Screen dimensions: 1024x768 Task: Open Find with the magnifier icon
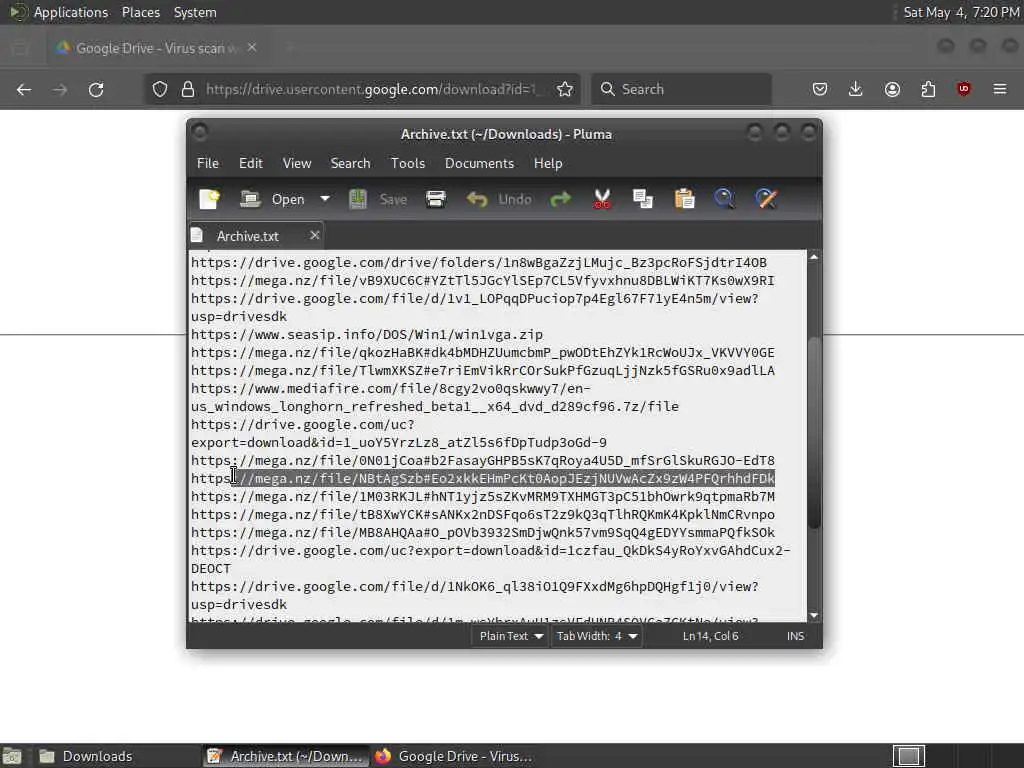tap(724, 199)
